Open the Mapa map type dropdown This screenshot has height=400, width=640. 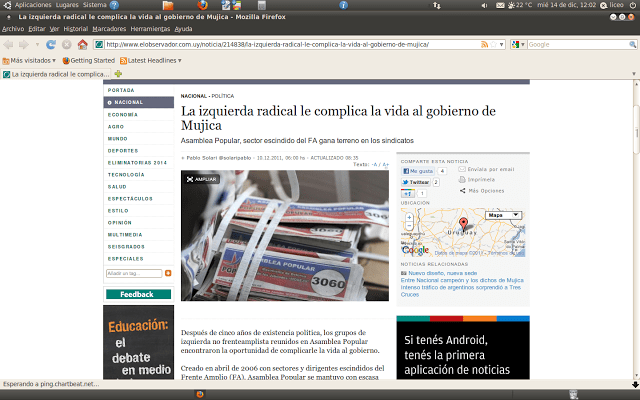pyautogui.click(x=501, y=215)
